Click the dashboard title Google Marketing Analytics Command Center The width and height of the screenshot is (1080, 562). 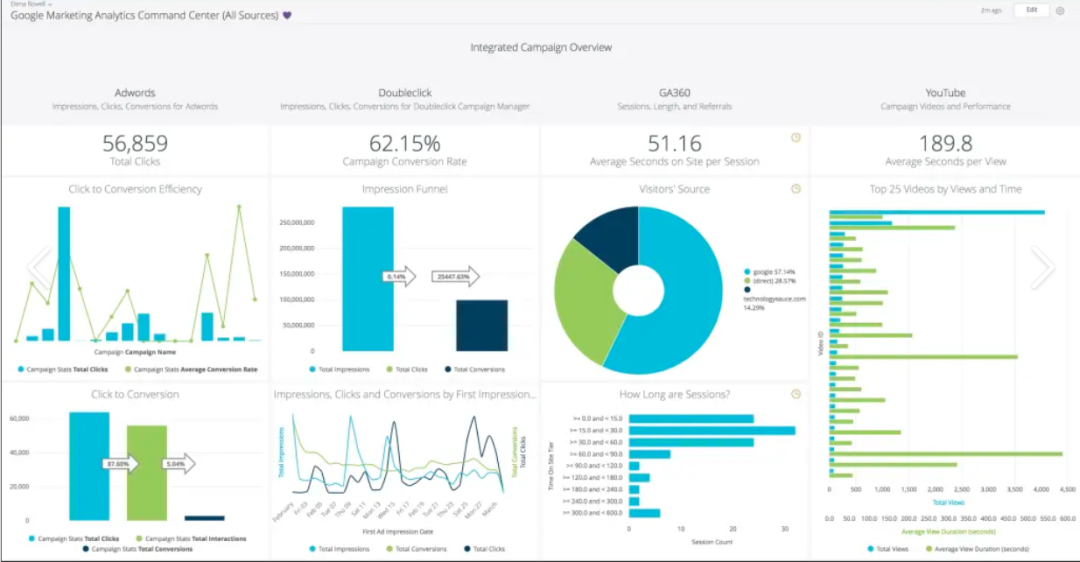pos(144,15)
